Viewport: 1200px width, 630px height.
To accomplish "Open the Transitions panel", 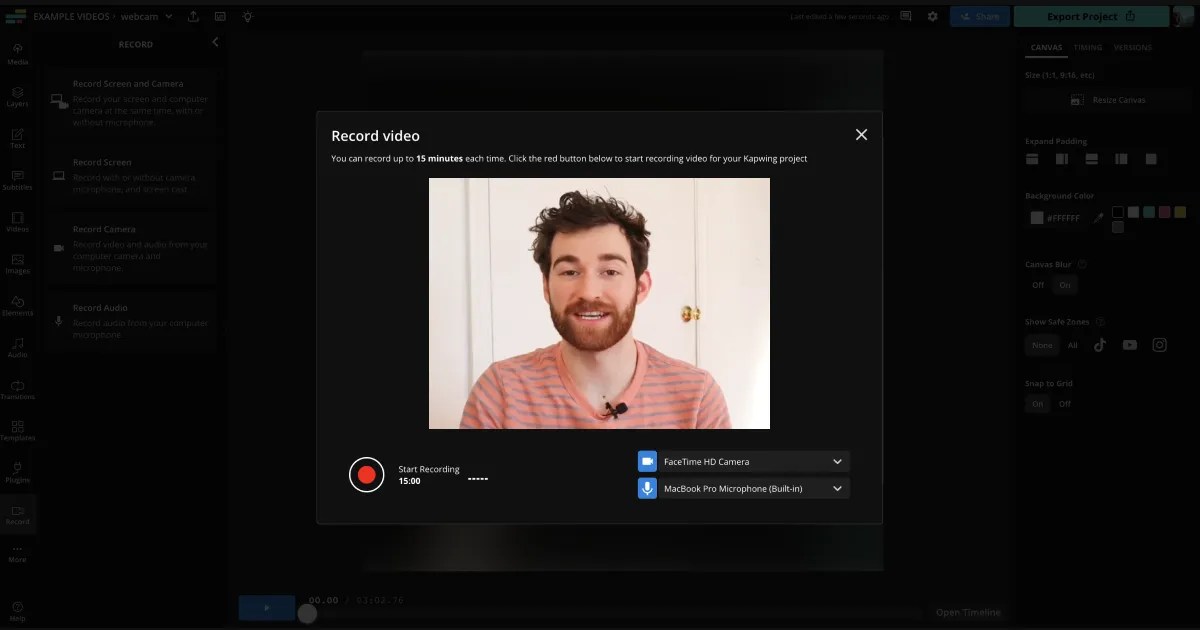I will [17, 390].
